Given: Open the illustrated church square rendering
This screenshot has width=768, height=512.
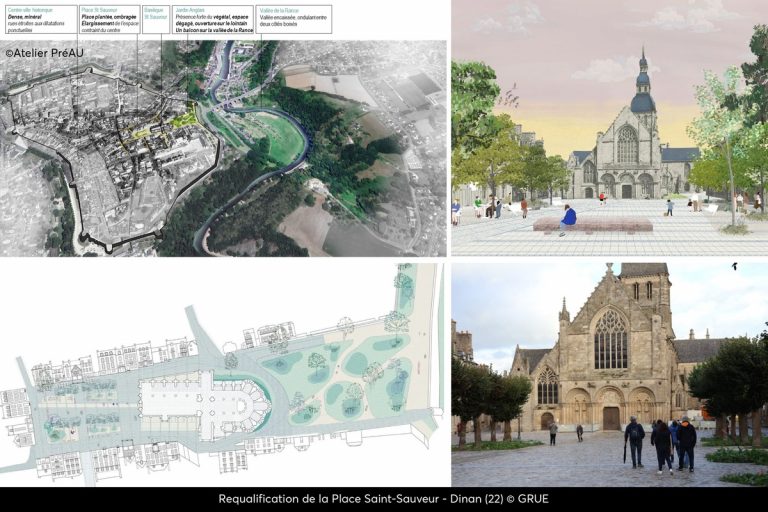Looking at the screenshot, I should (609, 128).
